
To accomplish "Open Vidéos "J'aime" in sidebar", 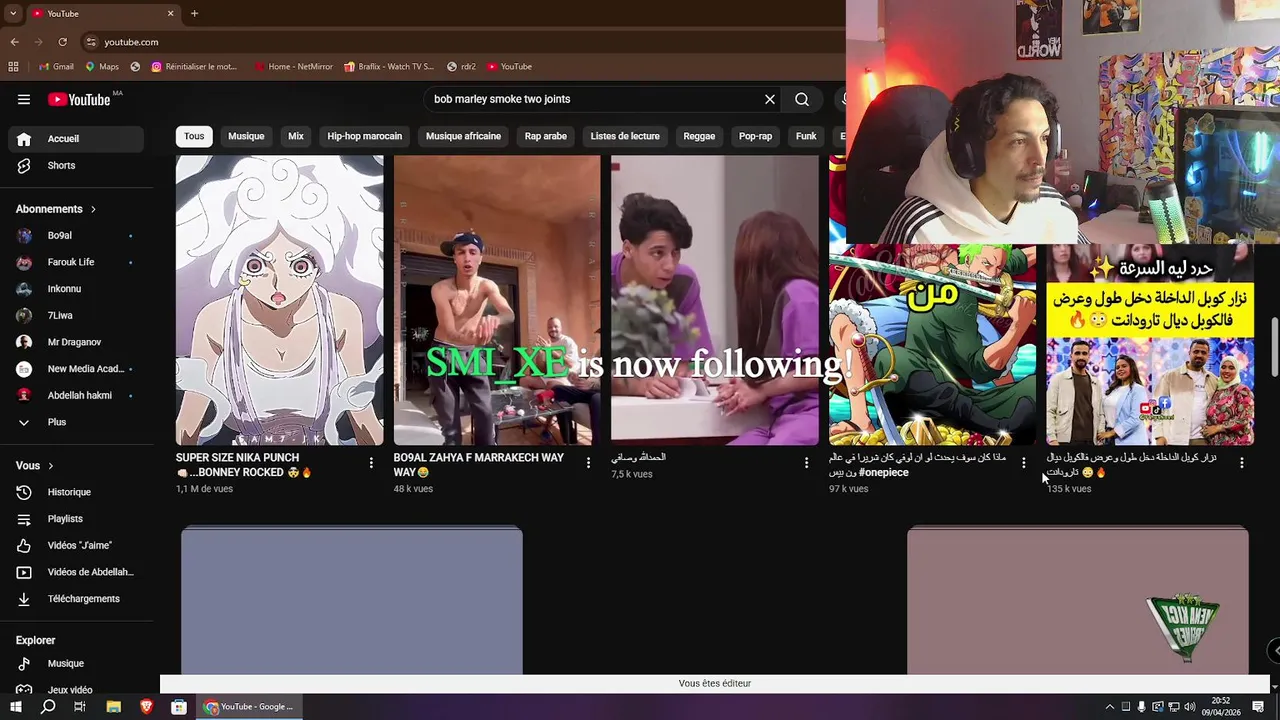I will 80,545.
